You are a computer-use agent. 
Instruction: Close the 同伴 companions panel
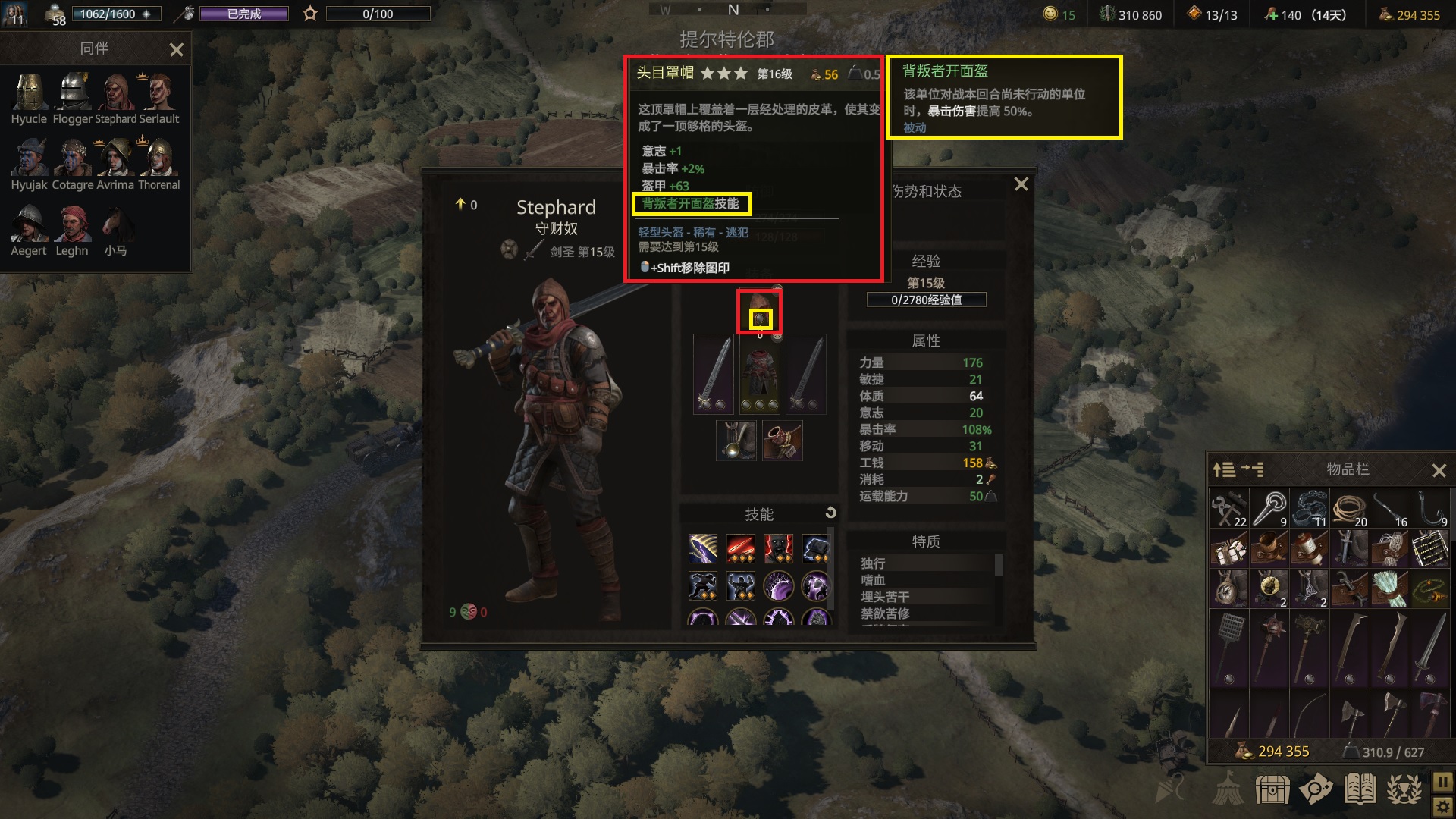pyautogui.click(x=177, y=50)
